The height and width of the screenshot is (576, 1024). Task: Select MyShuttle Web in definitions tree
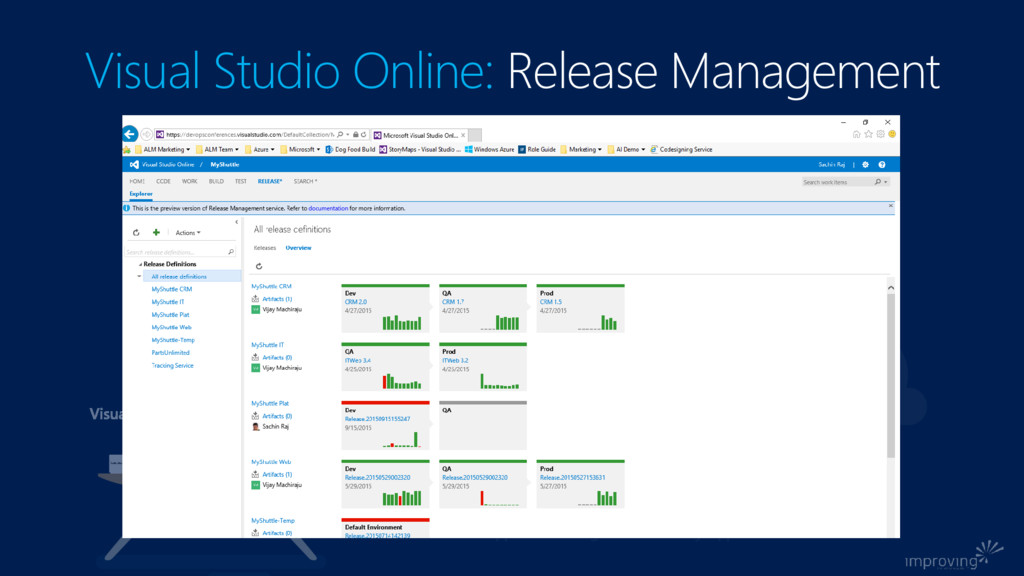pyautogui.click(x=172, y=327)
